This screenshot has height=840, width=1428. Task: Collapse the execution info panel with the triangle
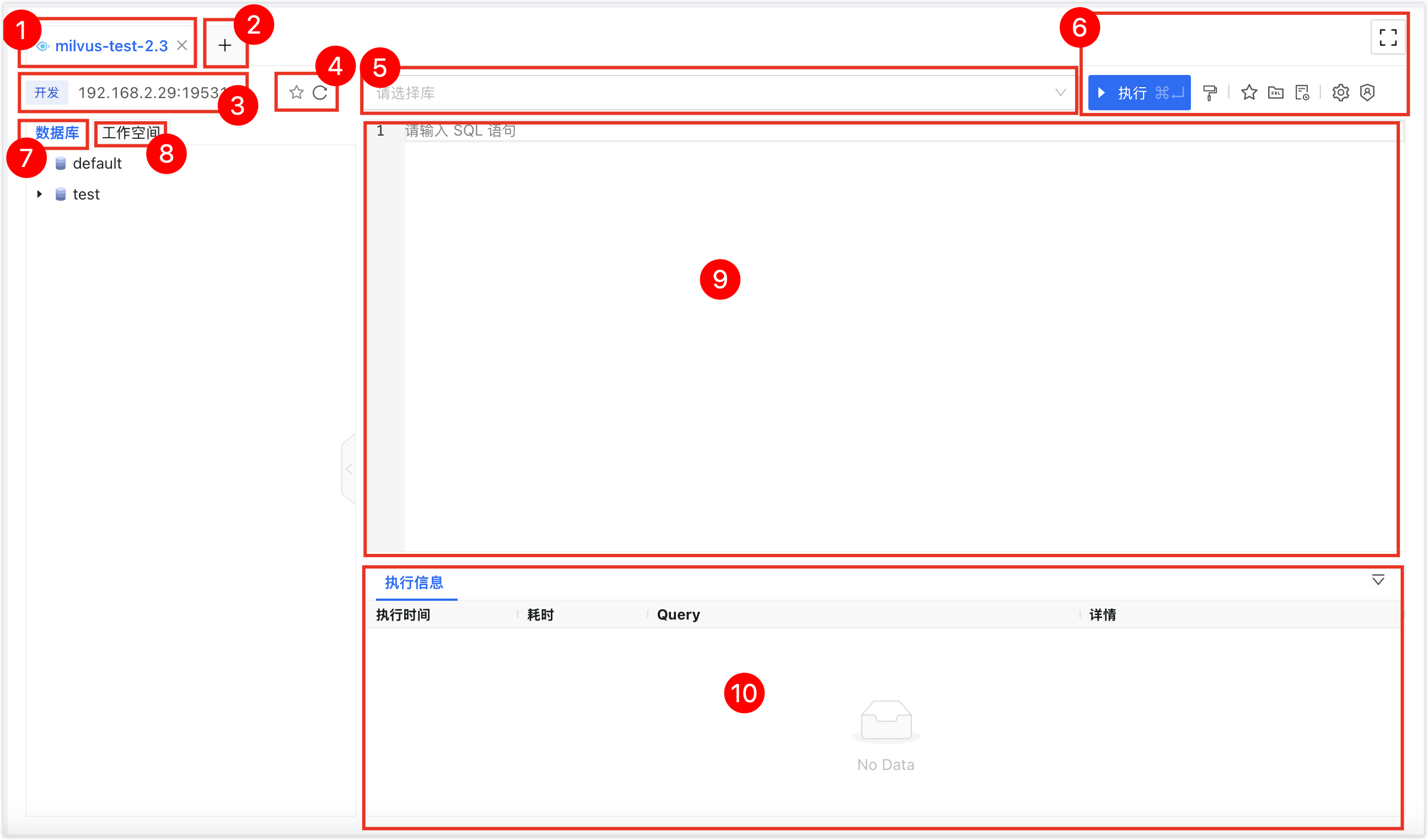click(x=1378, y=580)
